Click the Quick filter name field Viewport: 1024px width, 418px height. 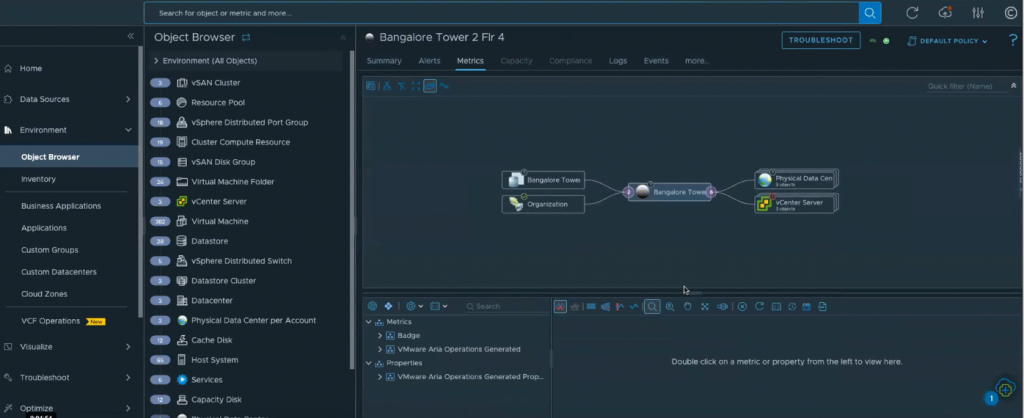pos(958,86)
